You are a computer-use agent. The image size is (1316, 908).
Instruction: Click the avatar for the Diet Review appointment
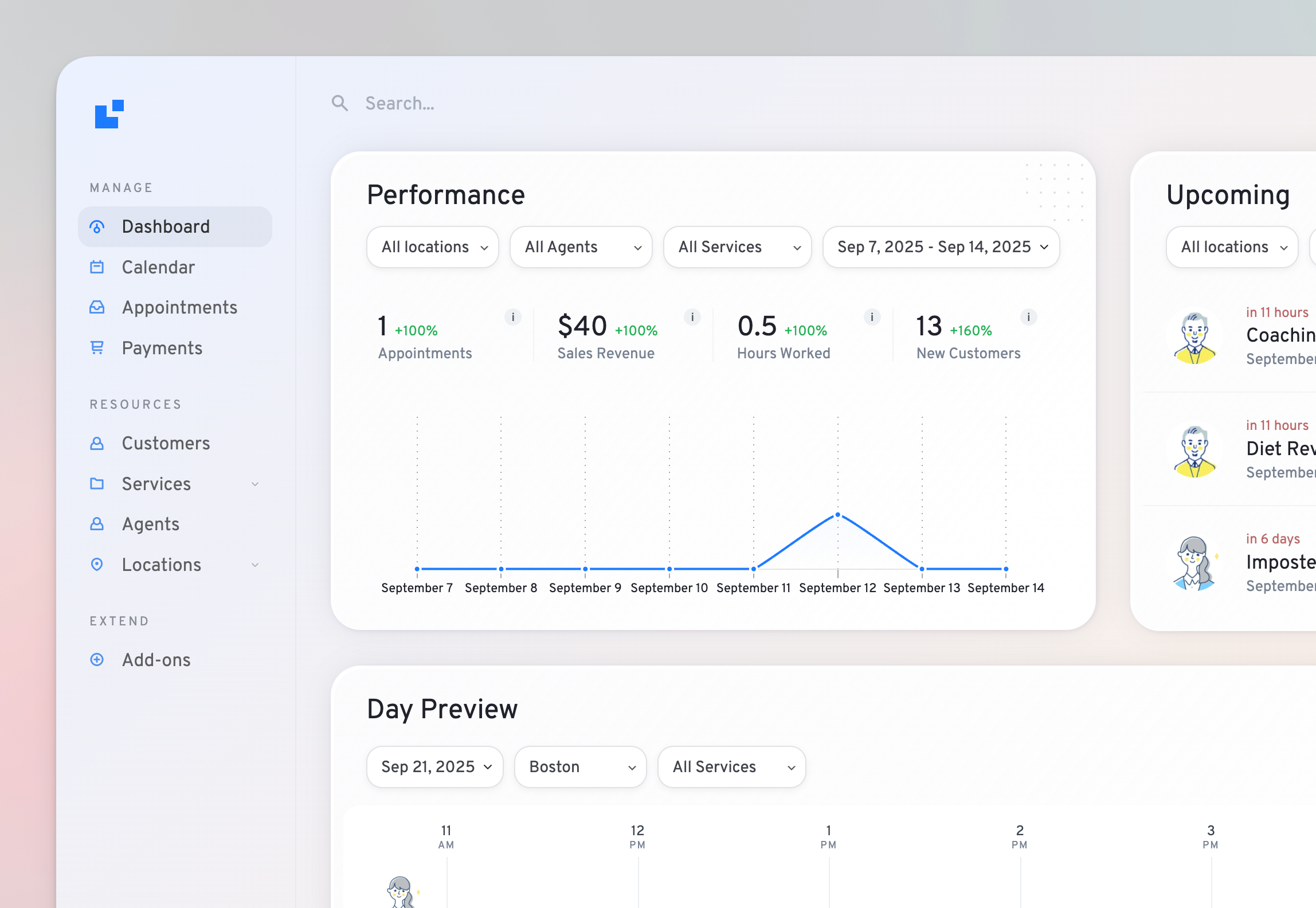1196,451
